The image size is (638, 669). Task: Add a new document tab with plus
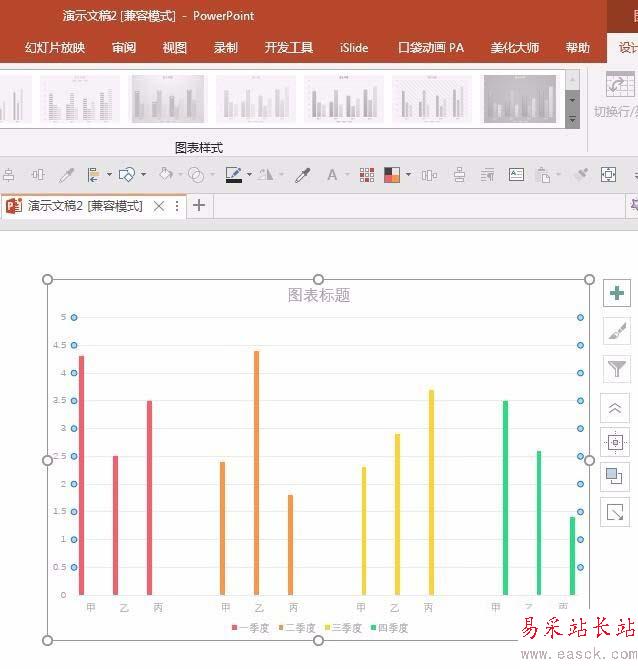point(199,206)
